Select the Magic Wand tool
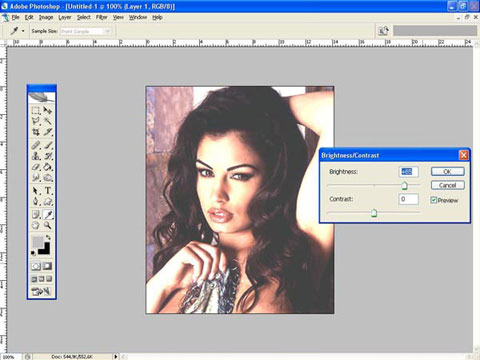The image size is (480, 360). [x=48, y=121]
